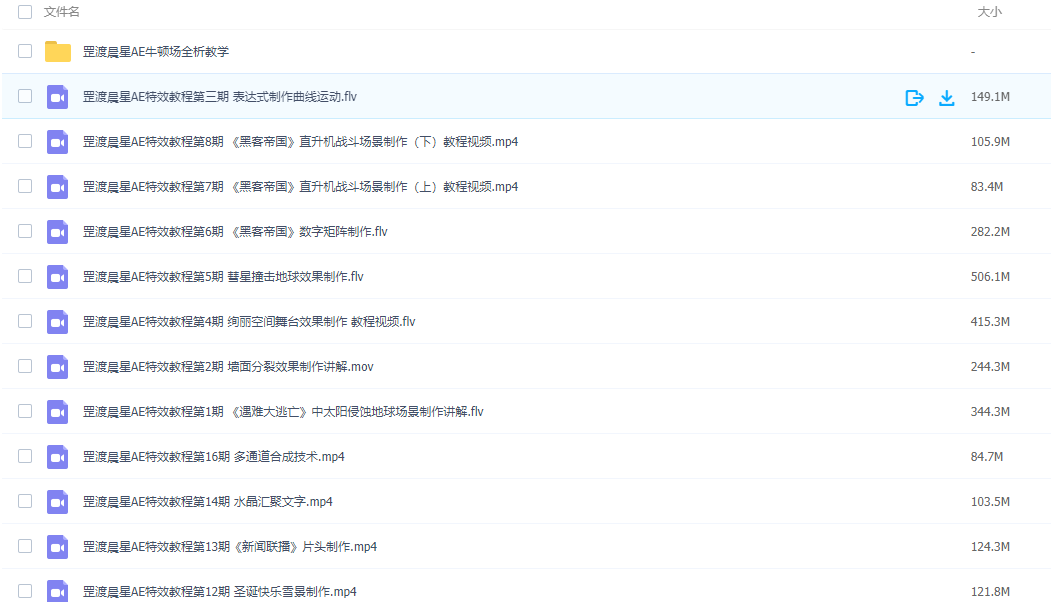Check the checkbox of 第13期 新闻联播片头制作
Image resolution: width=1051 pixels, height=602 pixels.
point(24,546)
